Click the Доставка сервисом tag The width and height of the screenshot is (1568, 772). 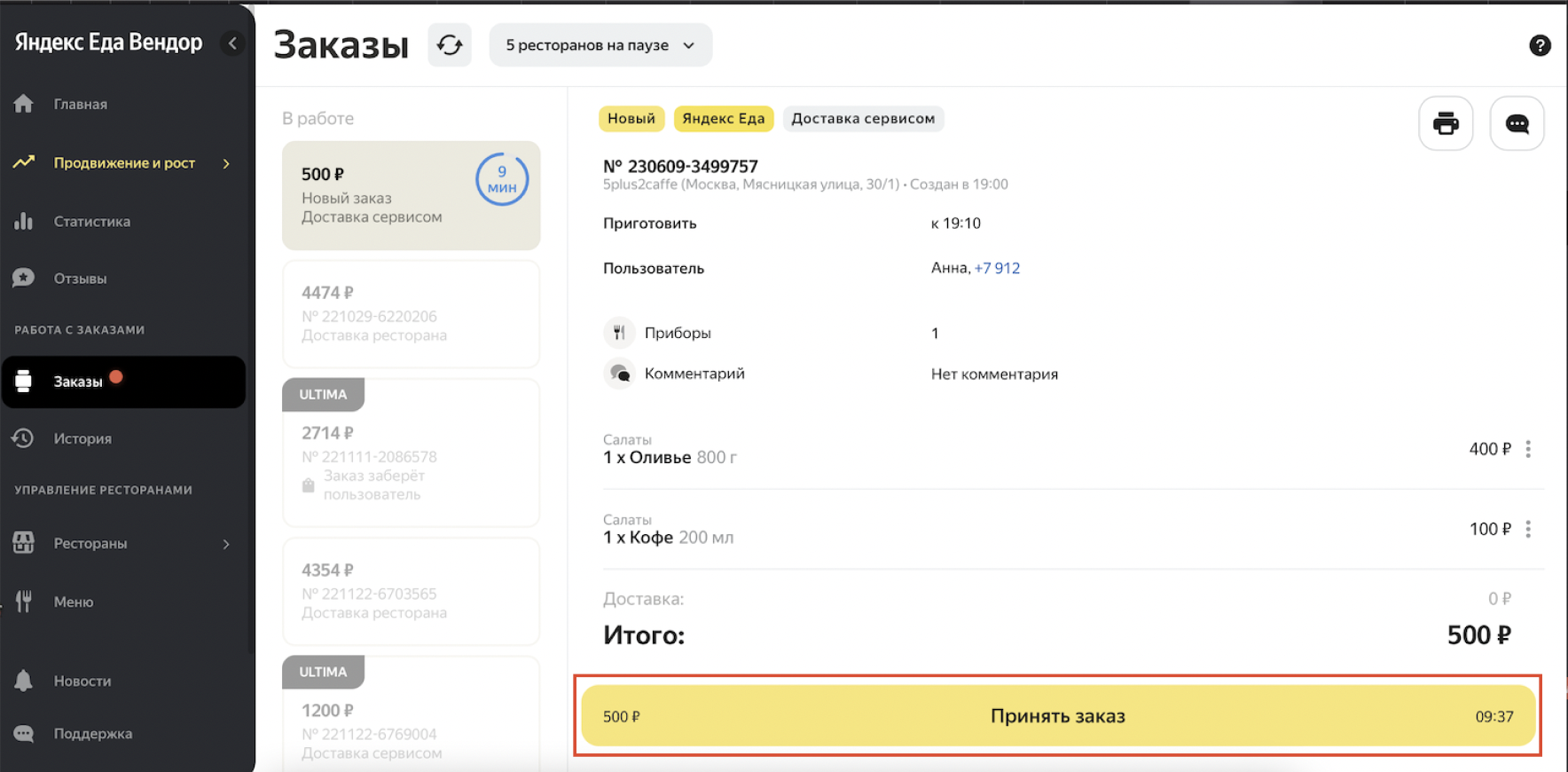(x=863, y=118)
